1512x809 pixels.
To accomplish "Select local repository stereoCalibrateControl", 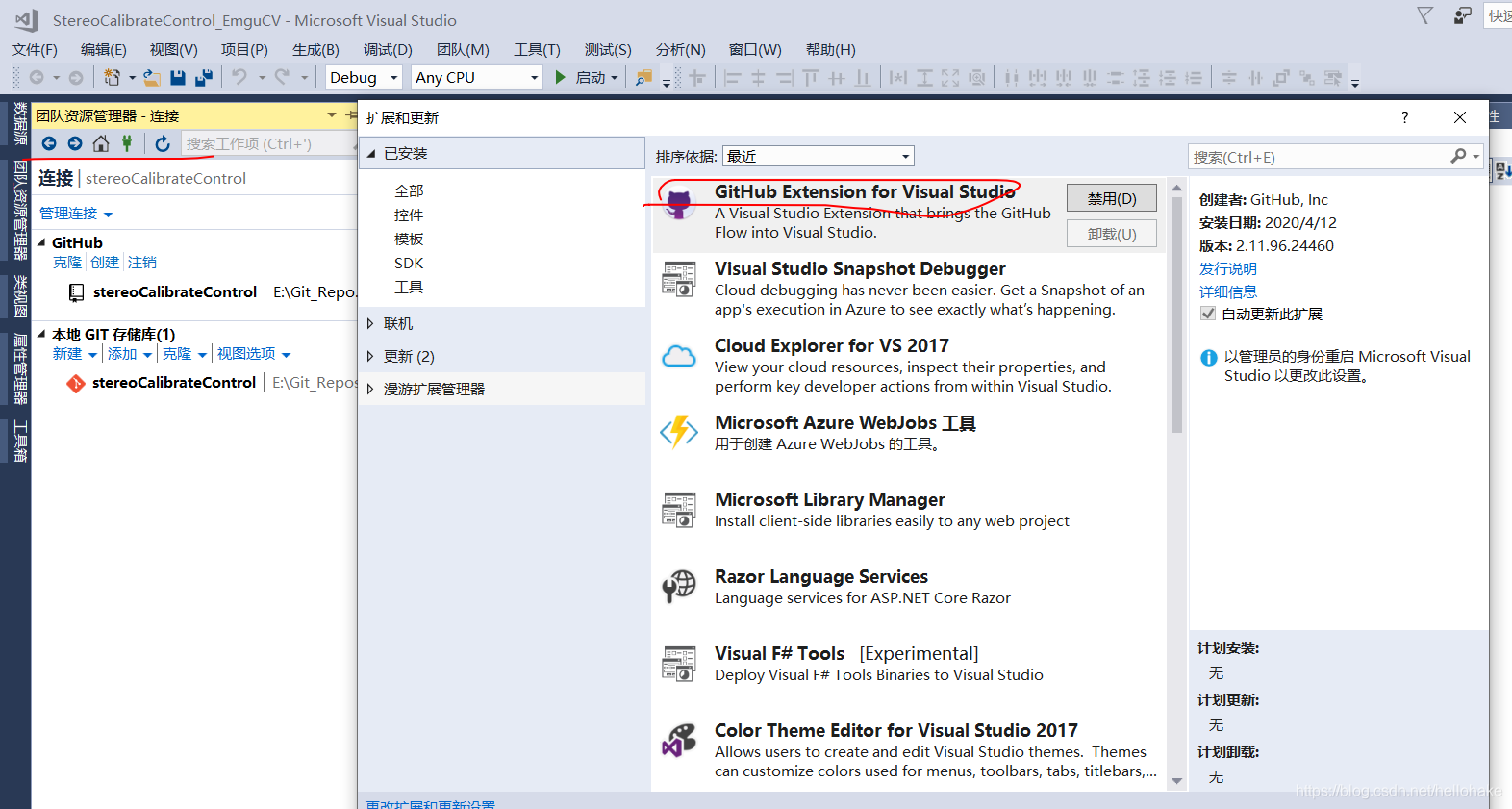I will 174,383.
